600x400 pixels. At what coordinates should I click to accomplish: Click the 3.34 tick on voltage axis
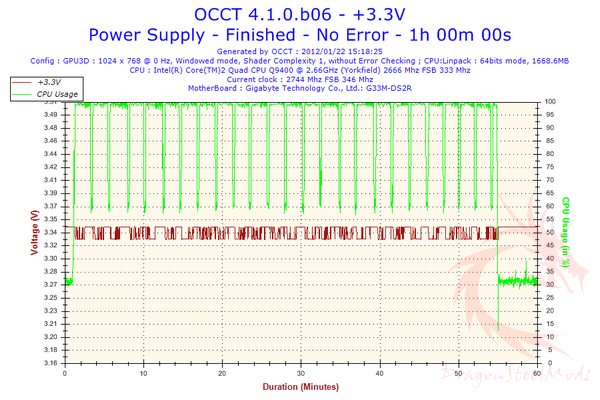(x=50, y=232)
